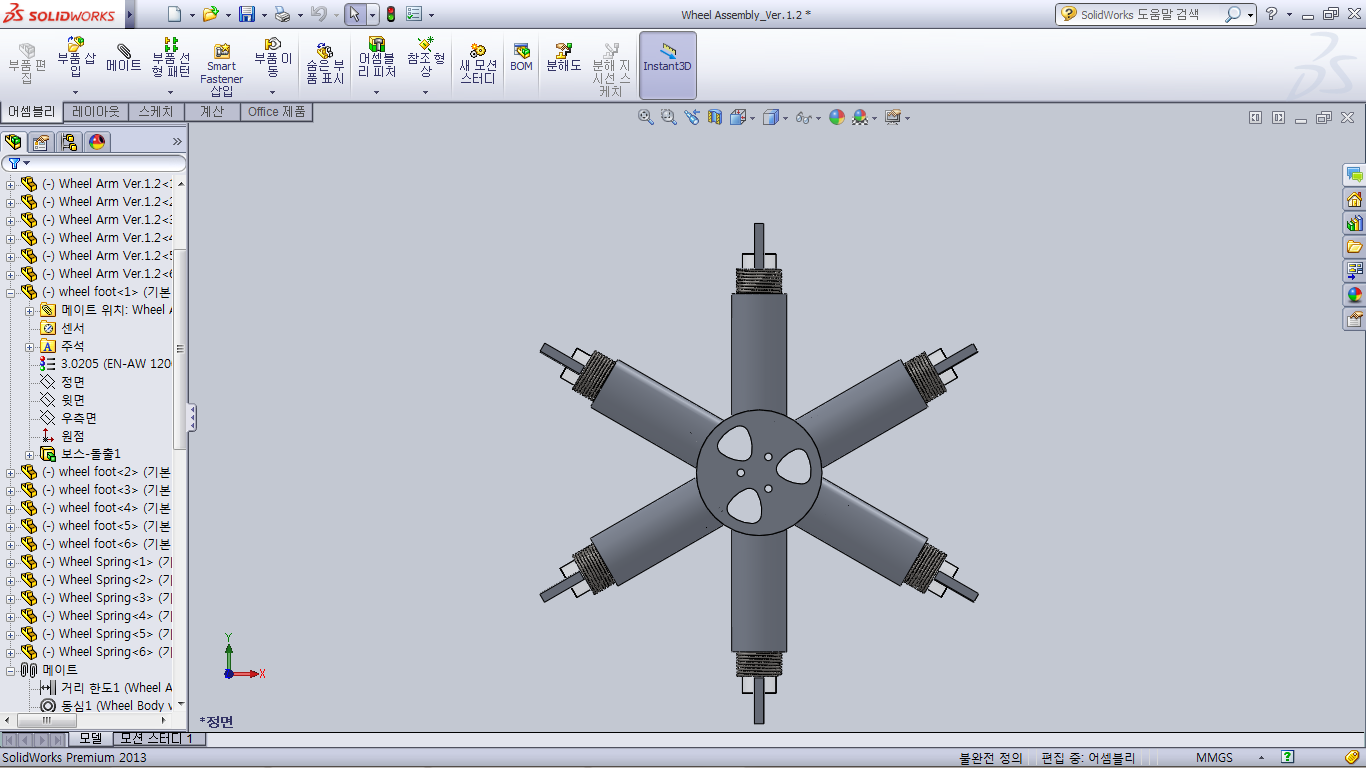Toggle the Rebuild traffic light icon
The width and height of the screenshot is (1366, 768).
390,14
